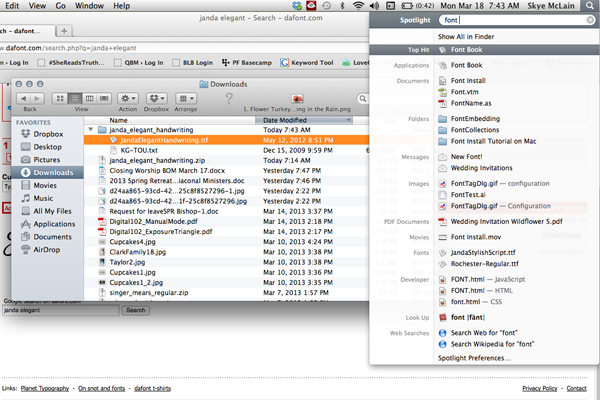Screen dimensions: 600x400
Task: Select janda_elegant_handwriting.zip file
Action: [x=227, y=160]
